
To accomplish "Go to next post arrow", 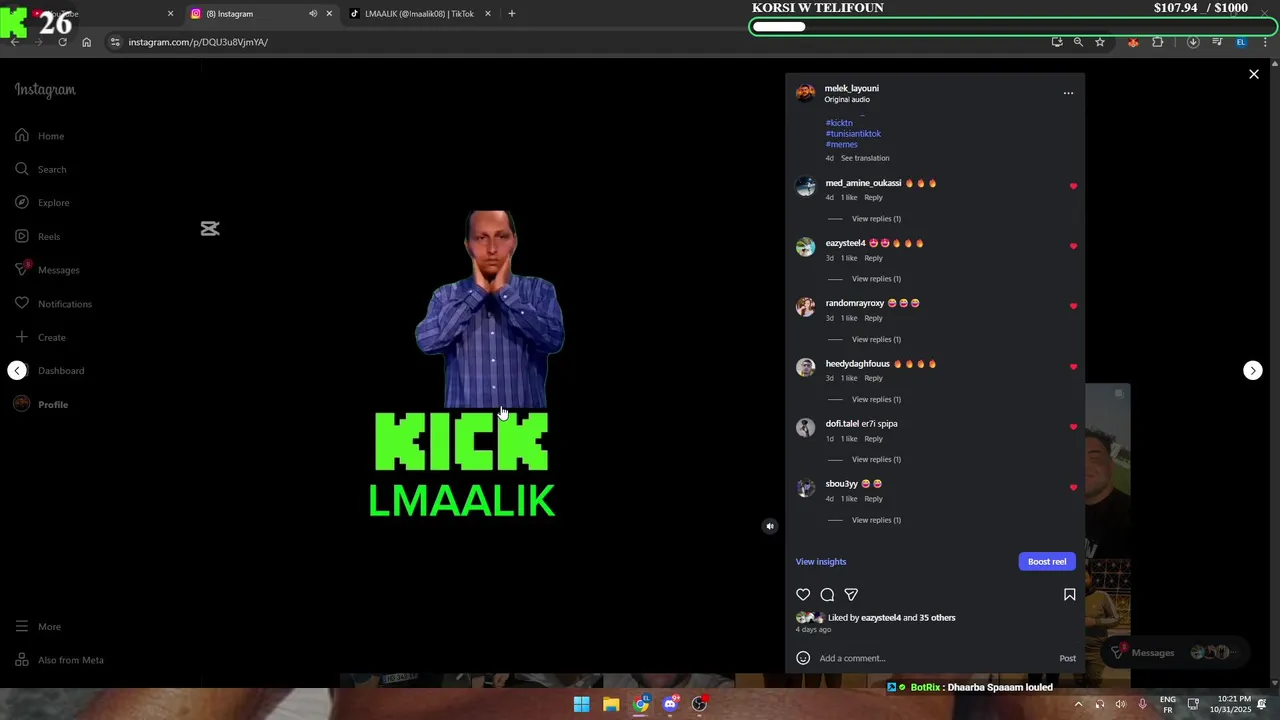I will point(1252,371).
